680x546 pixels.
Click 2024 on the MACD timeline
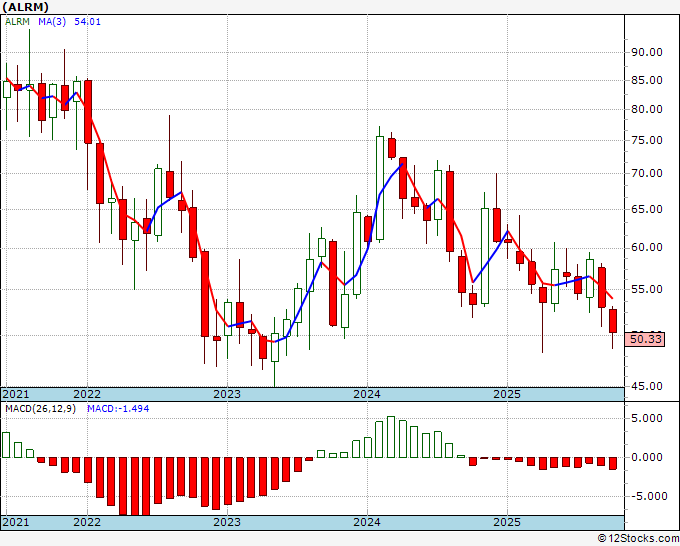click(367, 522)
